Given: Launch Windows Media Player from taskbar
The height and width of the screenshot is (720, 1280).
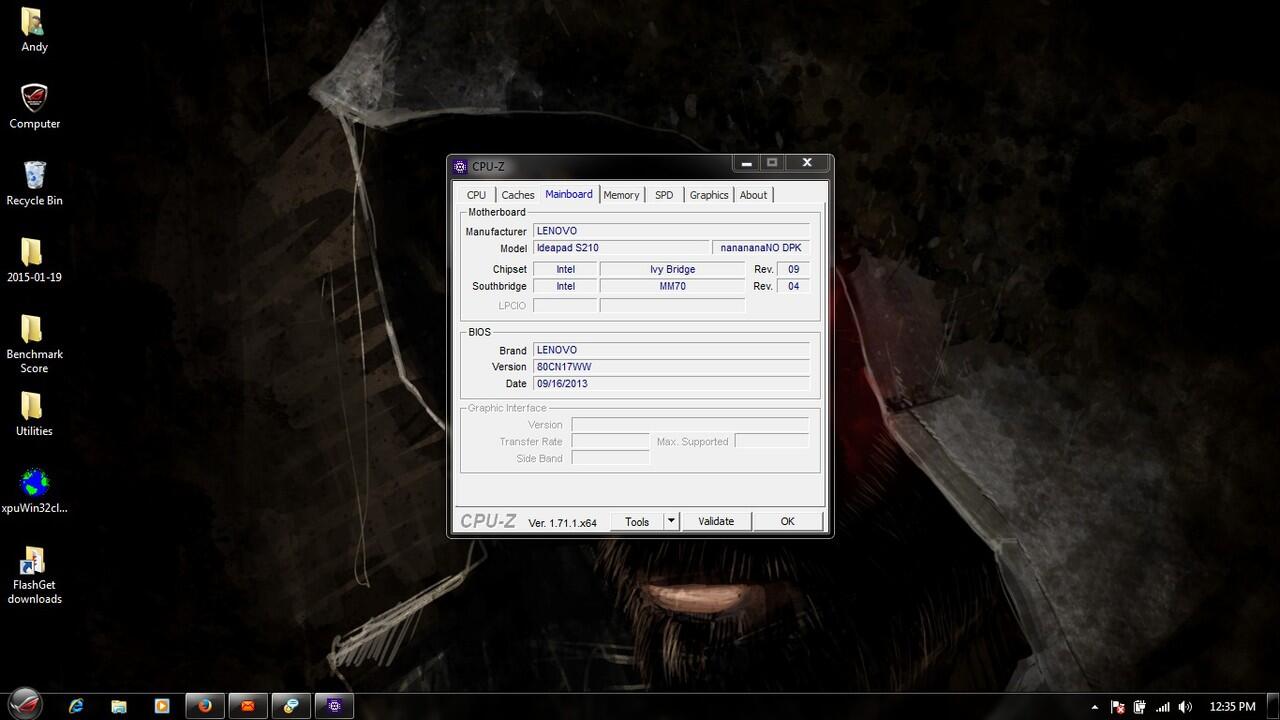Looking at the screenshot, I should tap(161, 706).
